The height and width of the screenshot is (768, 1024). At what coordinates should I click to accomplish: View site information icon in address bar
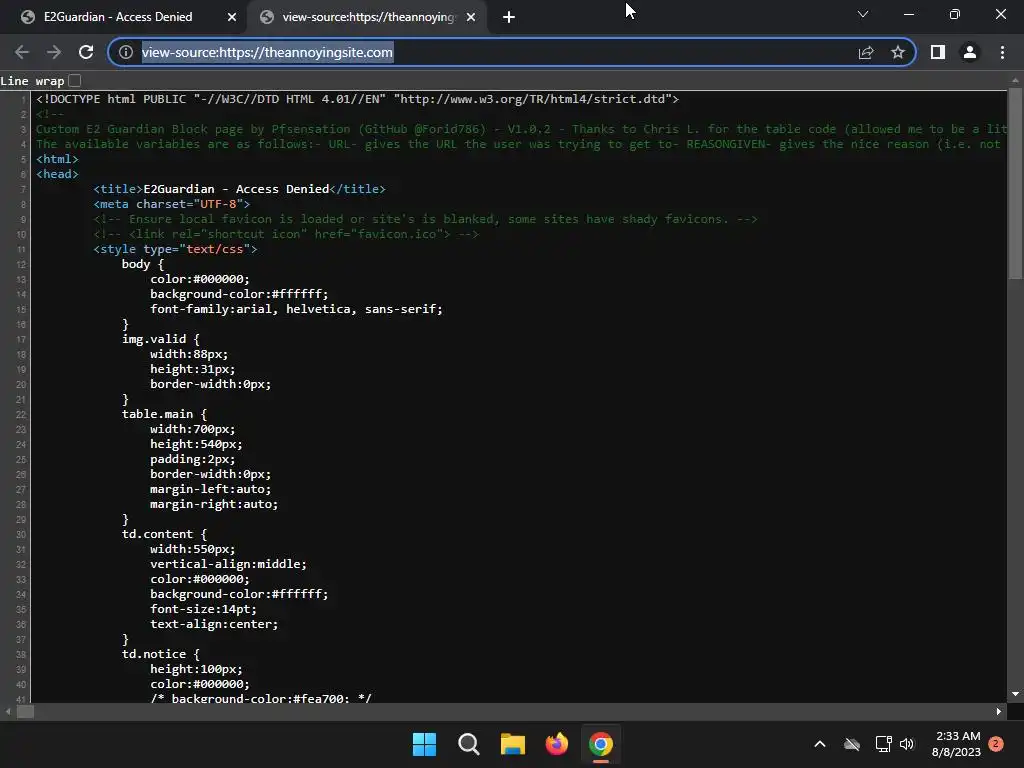[x=126, y=52]
